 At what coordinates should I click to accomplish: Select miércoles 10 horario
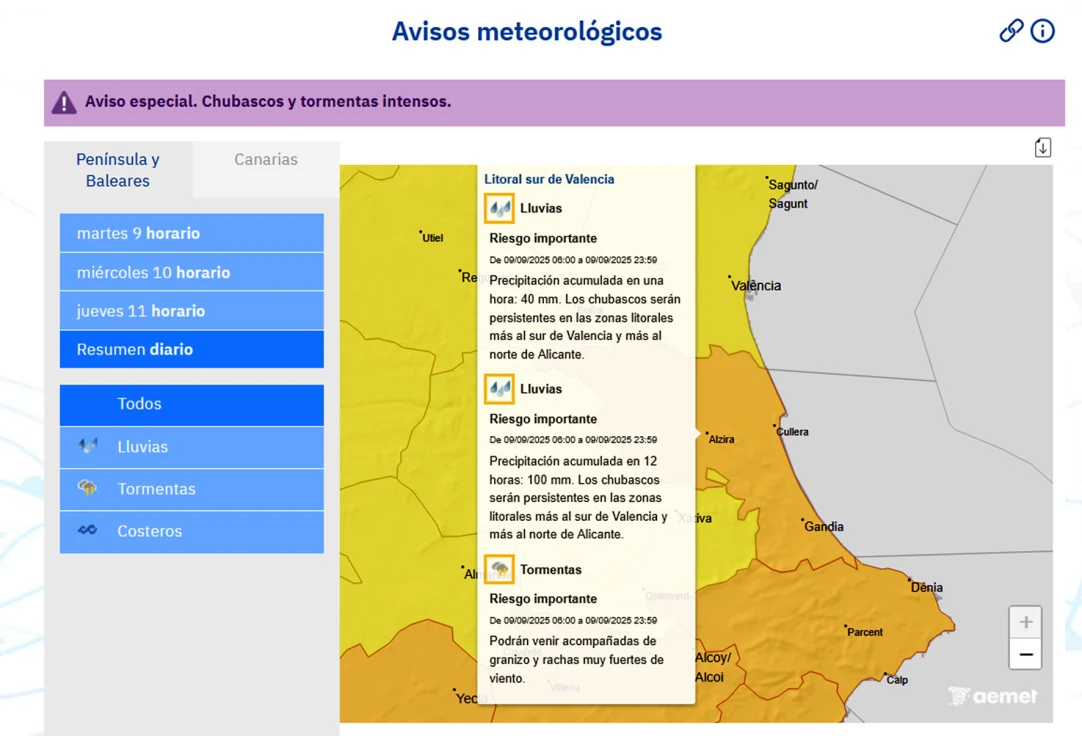pyautogui.click(x=191, y=272)
